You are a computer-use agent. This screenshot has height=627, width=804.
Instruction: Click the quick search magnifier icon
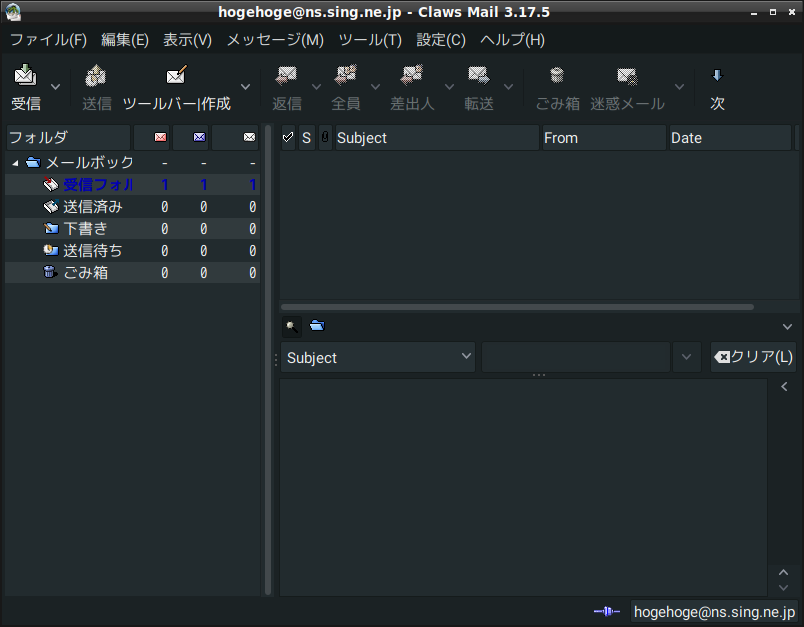292,326
